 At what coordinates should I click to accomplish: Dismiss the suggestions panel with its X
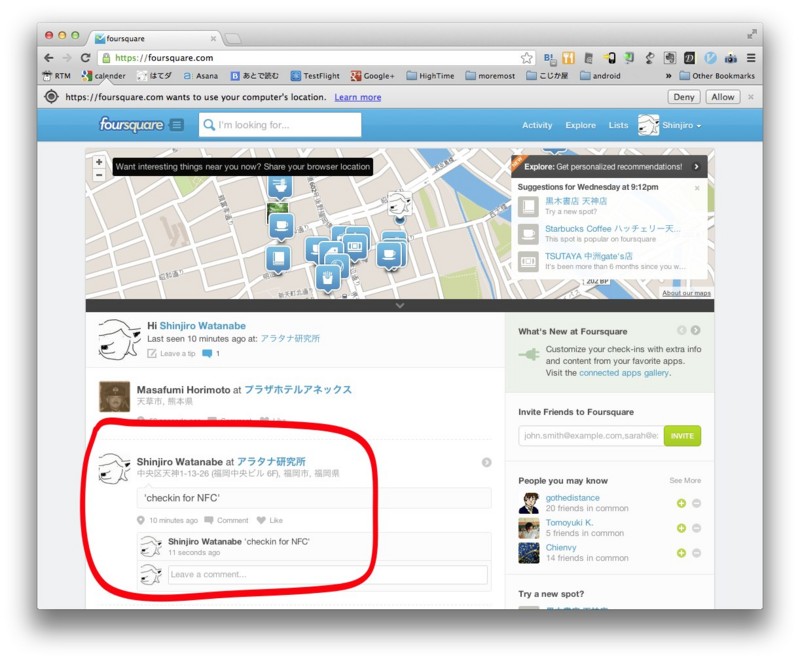[x=697, y=188]
